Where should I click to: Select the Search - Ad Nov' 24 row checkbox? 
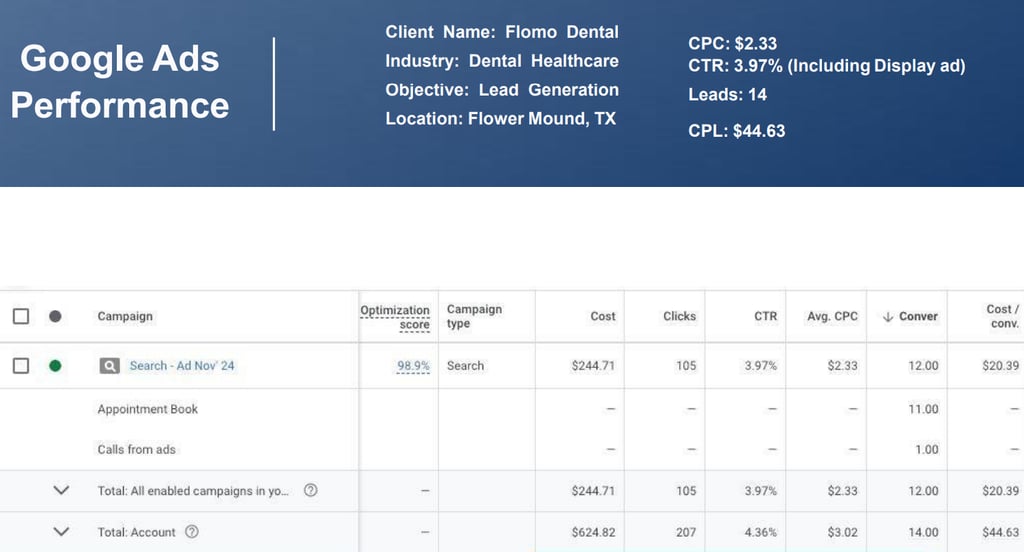coord(21,366)
